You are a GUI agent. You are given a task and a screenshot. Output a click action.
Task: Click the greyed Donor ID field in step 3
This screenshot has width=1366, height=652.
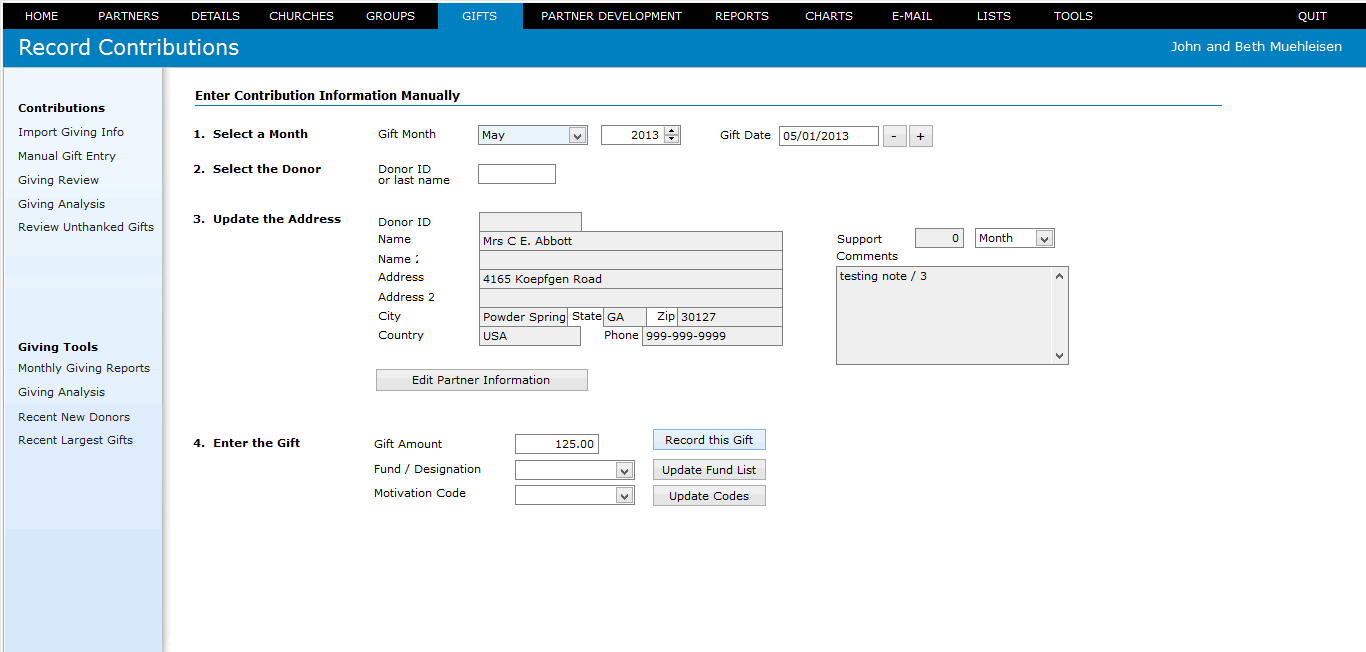530,221
